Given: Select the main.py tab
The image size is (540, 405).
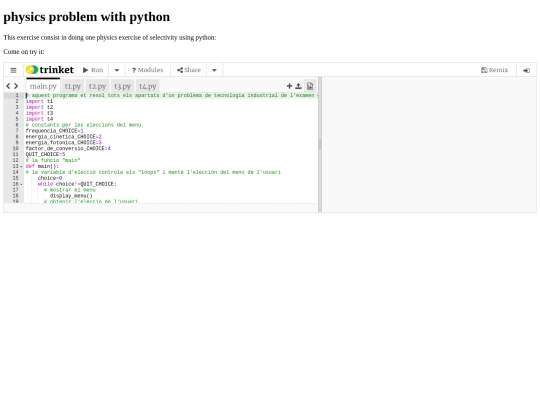Looking at the screenshot, I should tap(43, 86).
